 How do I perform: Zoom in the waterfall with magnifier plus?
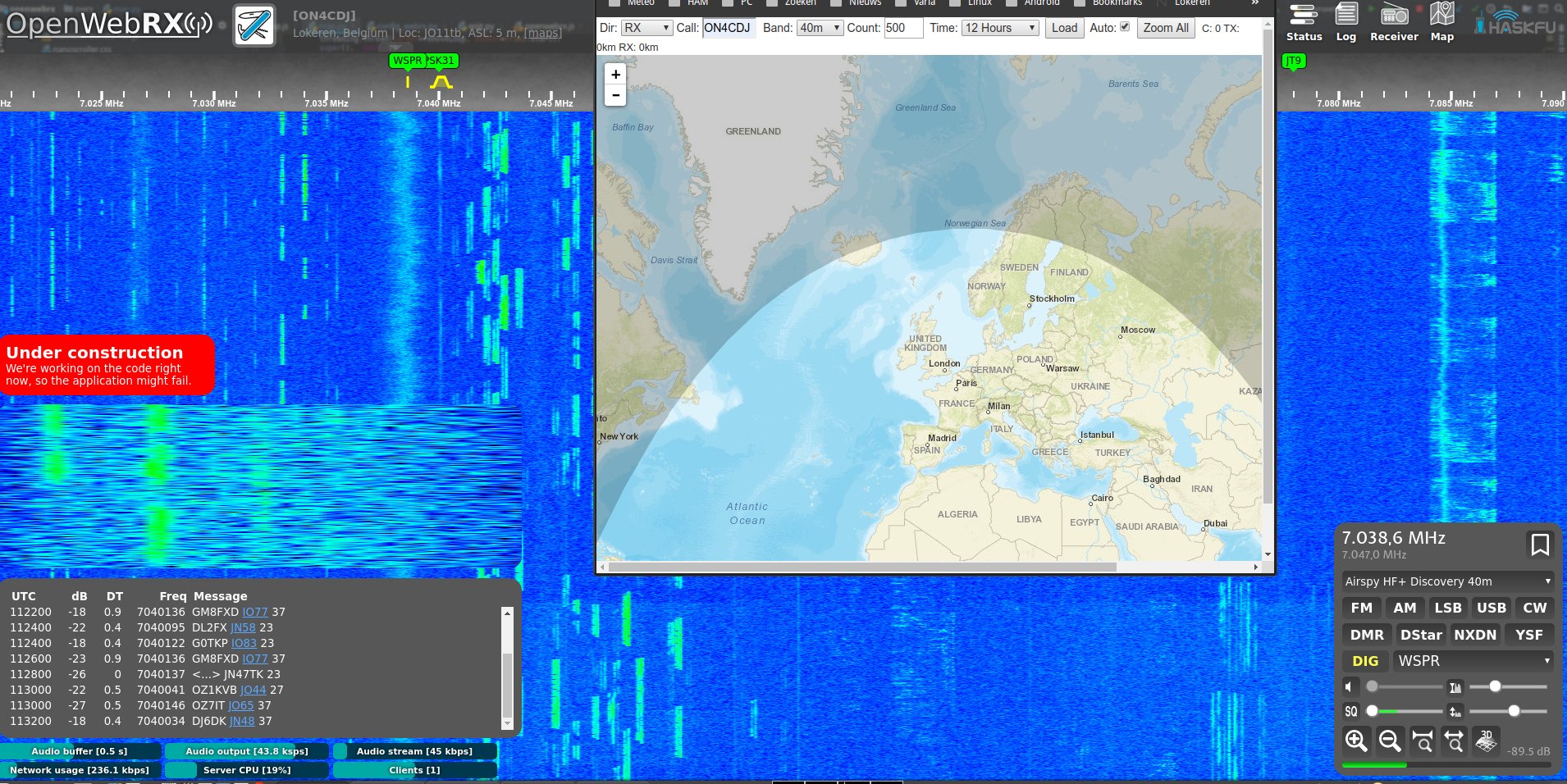[x=1356, y=741]
